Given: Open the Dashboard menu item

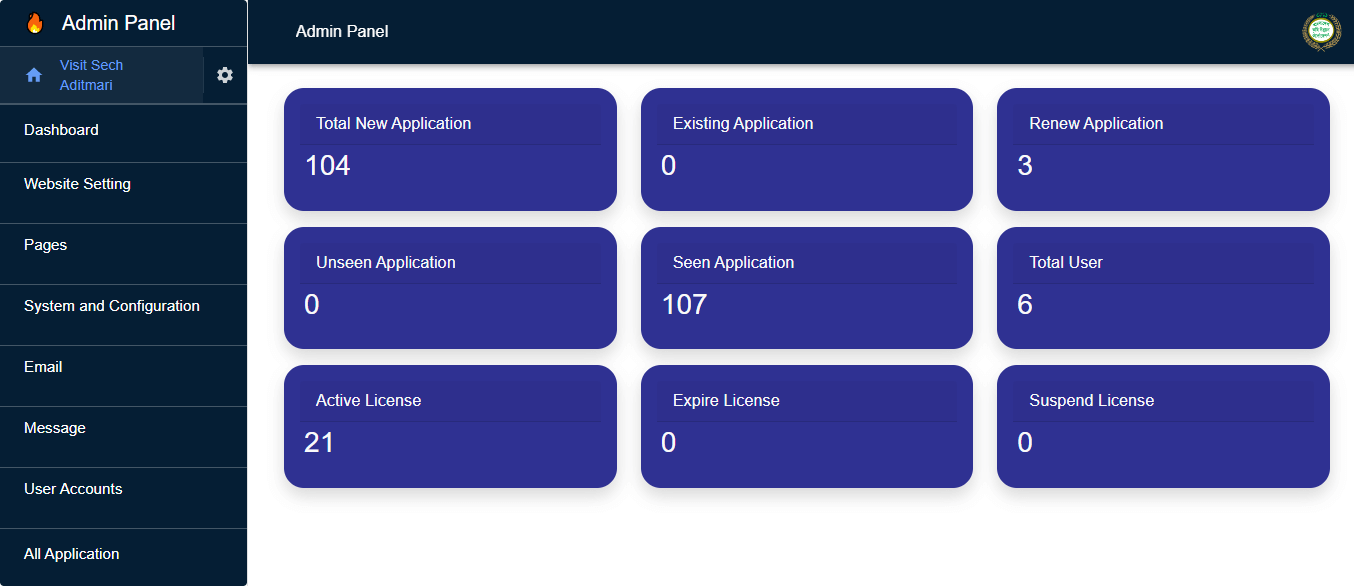Looking at the screenshot, I should [61, 130].
